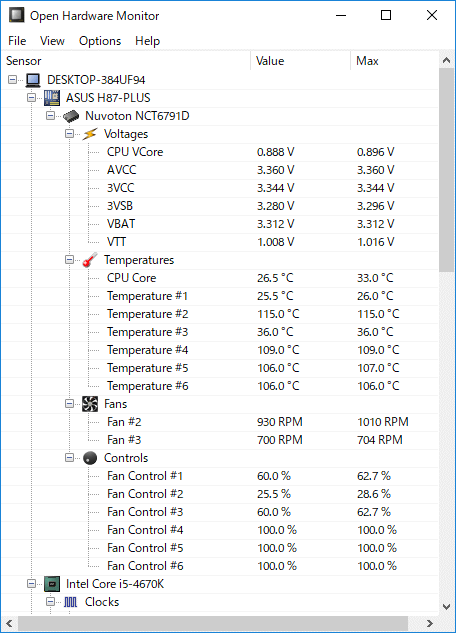Click the computer icon beside DESKTOP-384UF94
The width and height of the screenshot is (456, 633).
pos(33,80)
